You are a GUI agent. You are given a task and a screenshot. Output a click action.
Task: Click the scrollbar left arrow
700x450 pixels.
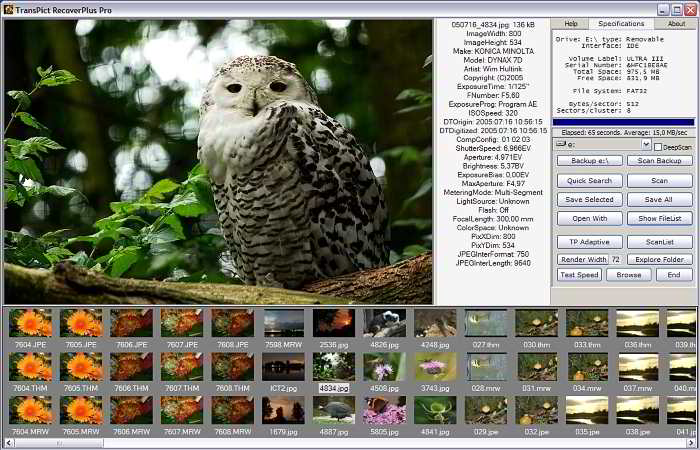9,443
